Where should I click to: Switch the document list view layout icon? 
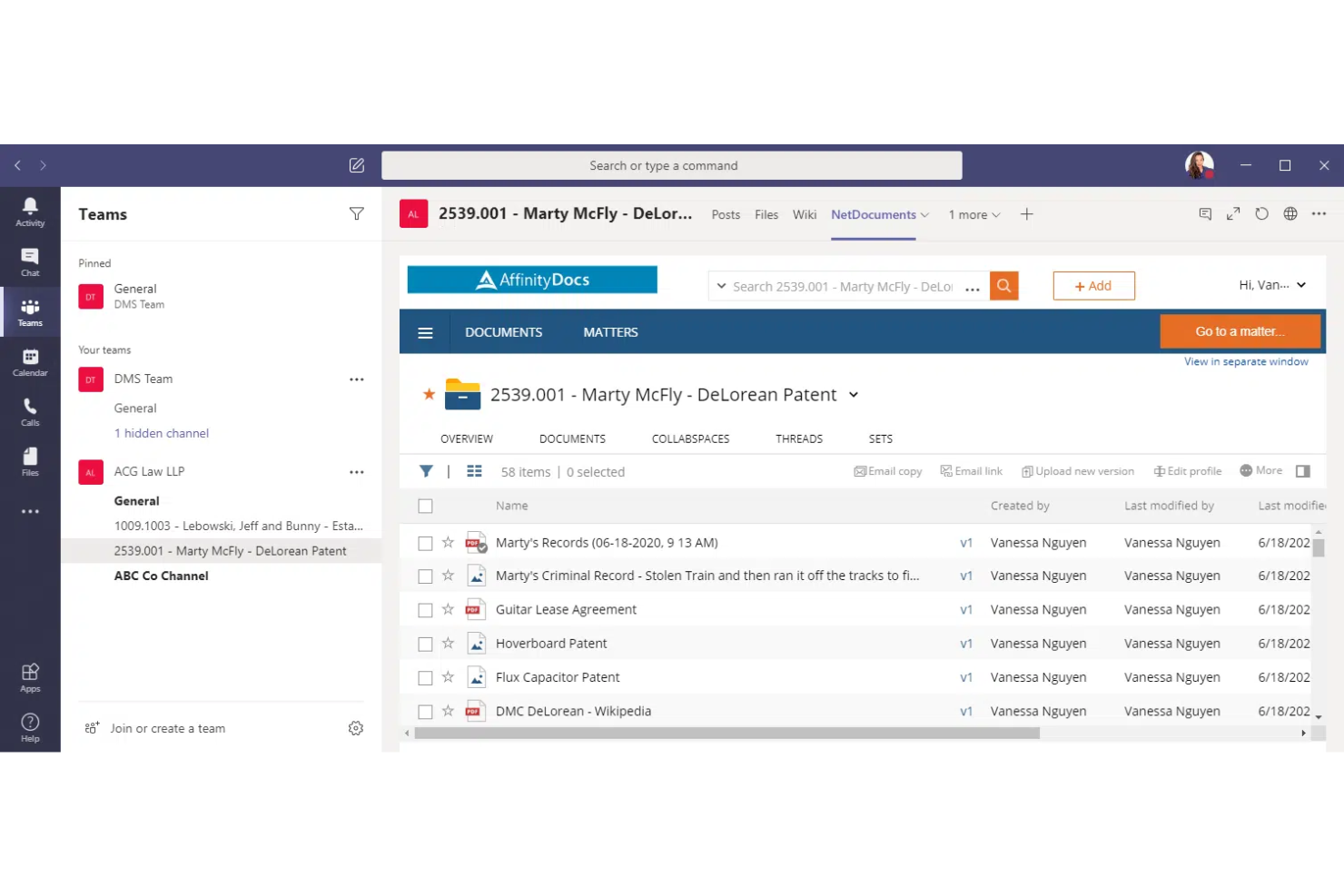pyautogui.click(x=474, y=471)
